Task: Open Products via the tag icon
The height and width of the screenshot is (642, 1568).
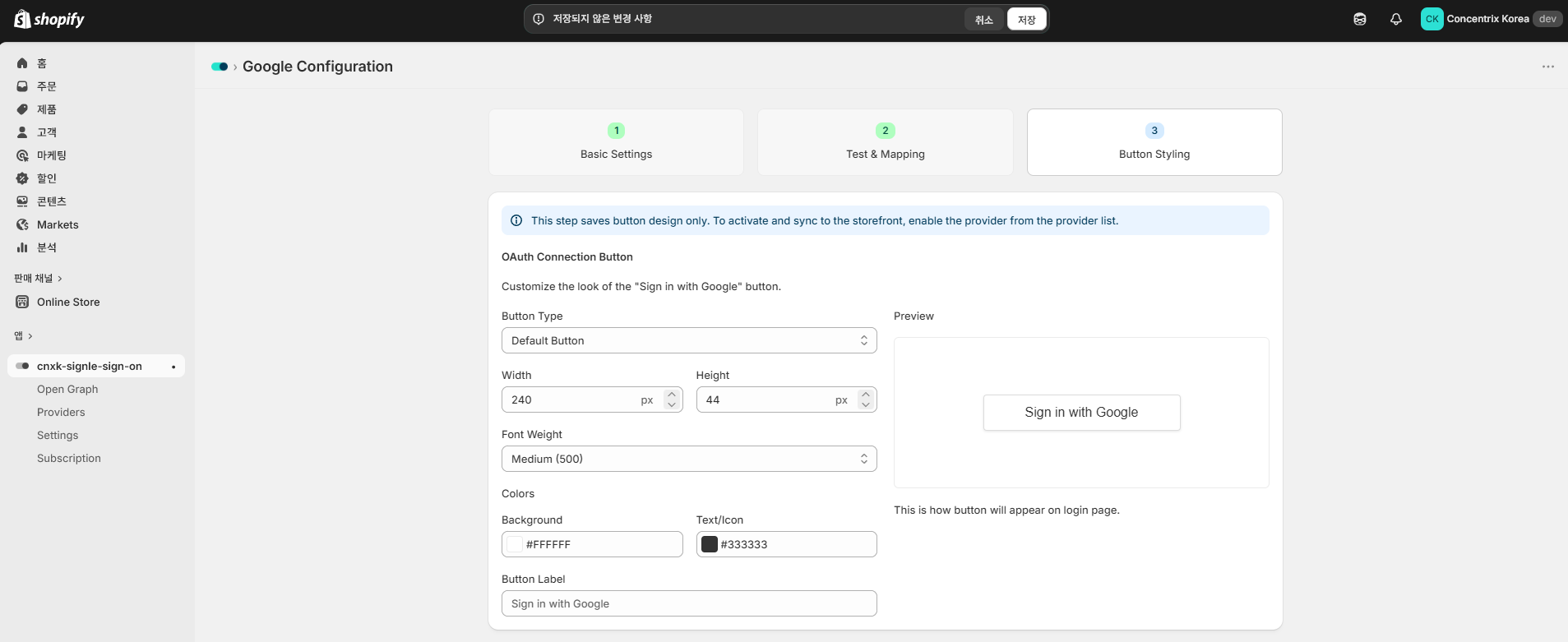Action: click(x=22, y=109)
